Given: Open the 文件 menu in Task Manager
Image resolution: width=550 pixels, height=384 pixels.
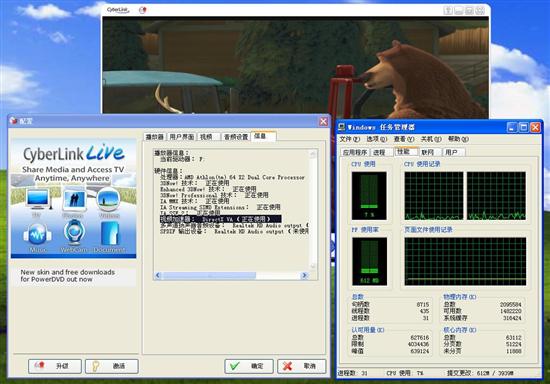Looking at the screenshot, I should 349,139.
